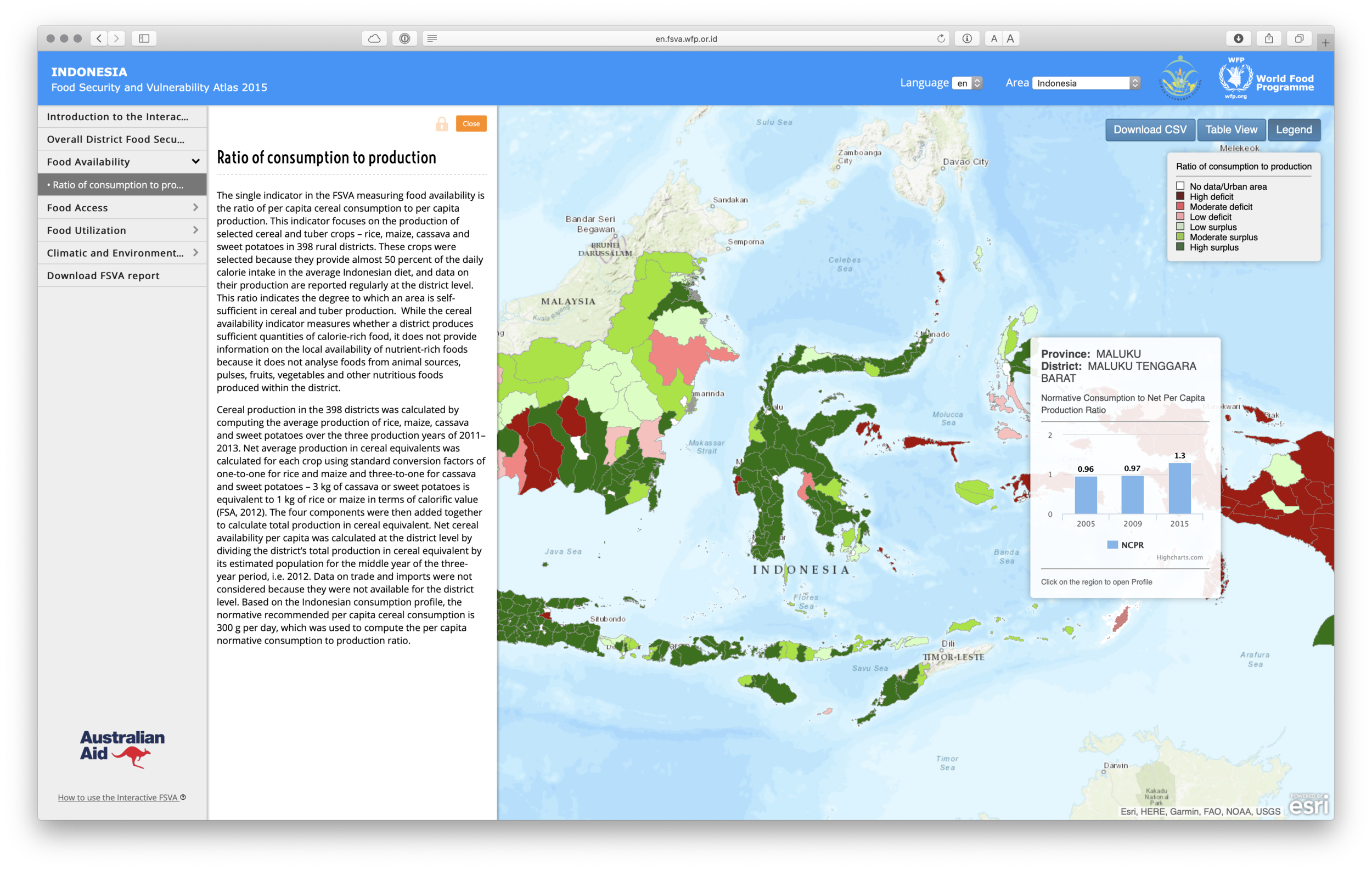Reload the page with the refresh icon
1372x870 pixels.
pos(941,38)
